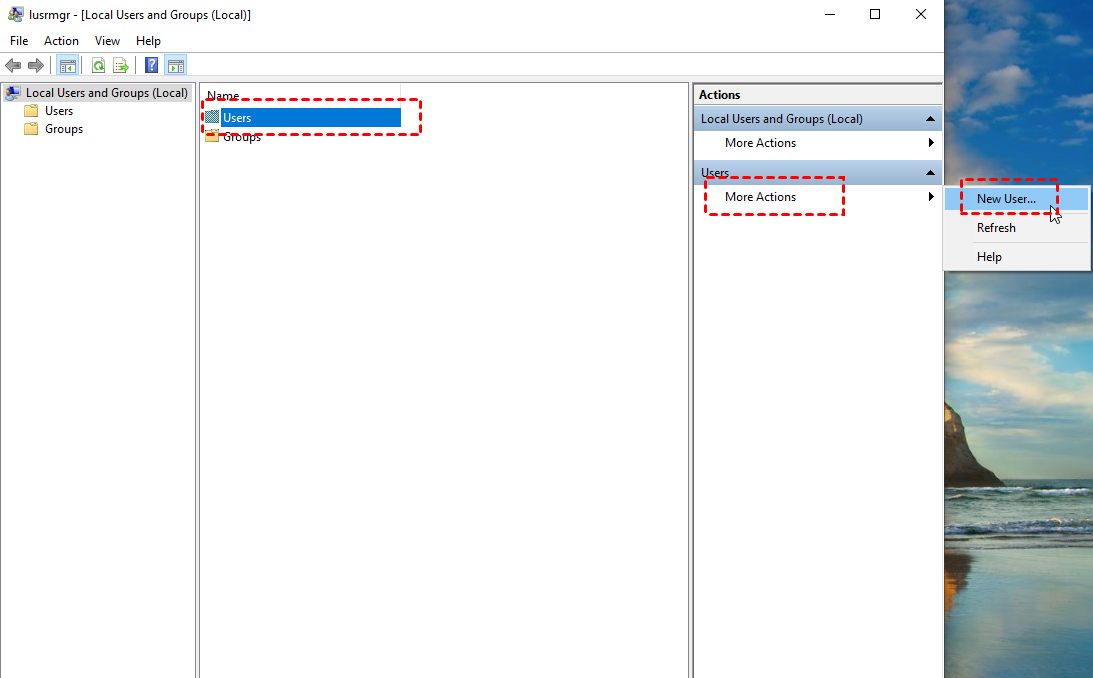Toggle the Show/Hide Console Tree icon
This screenshot has width=1093, height=678.
click(x=68, y=66)
